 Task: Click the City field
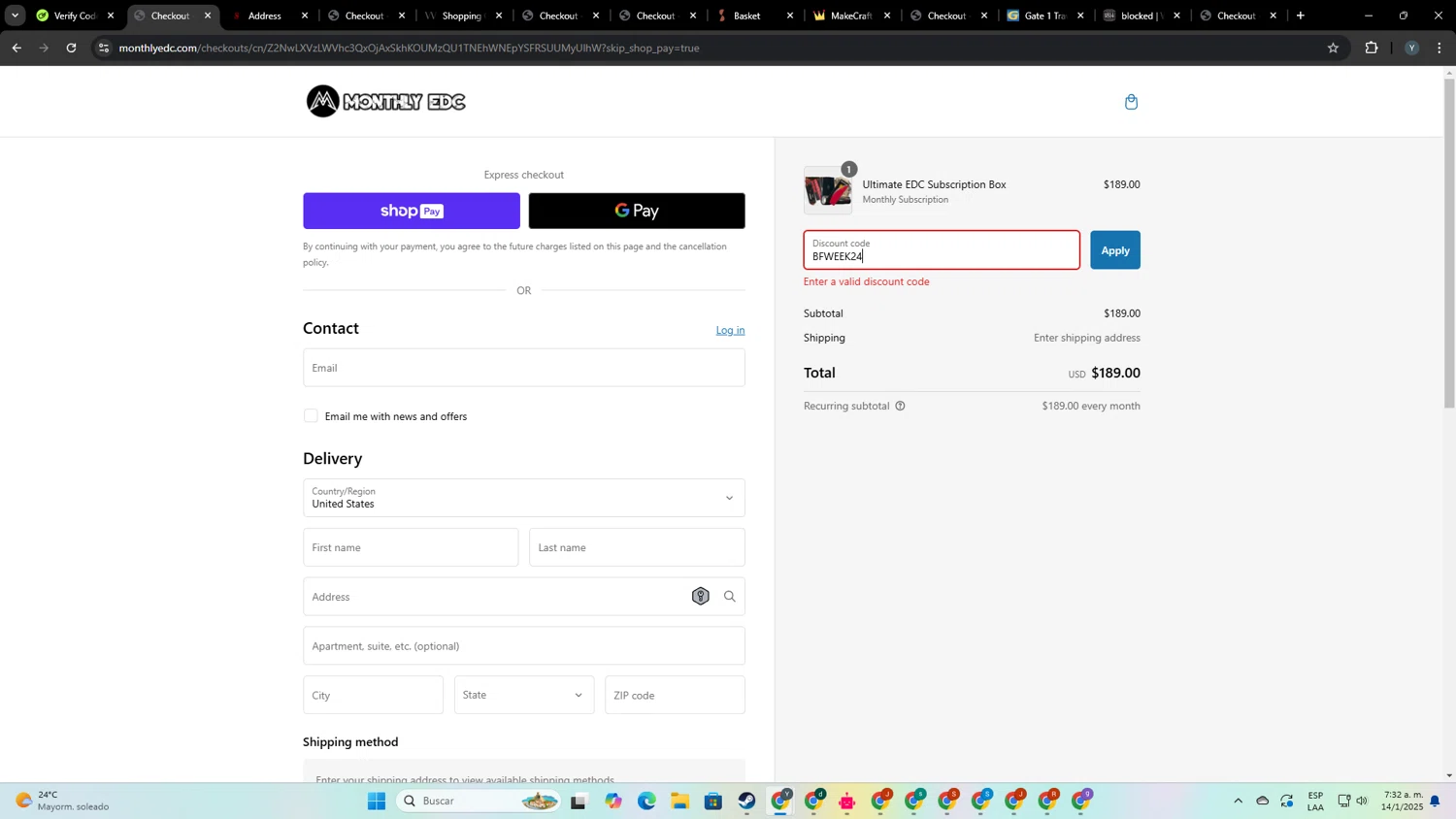tap(373, 695)
